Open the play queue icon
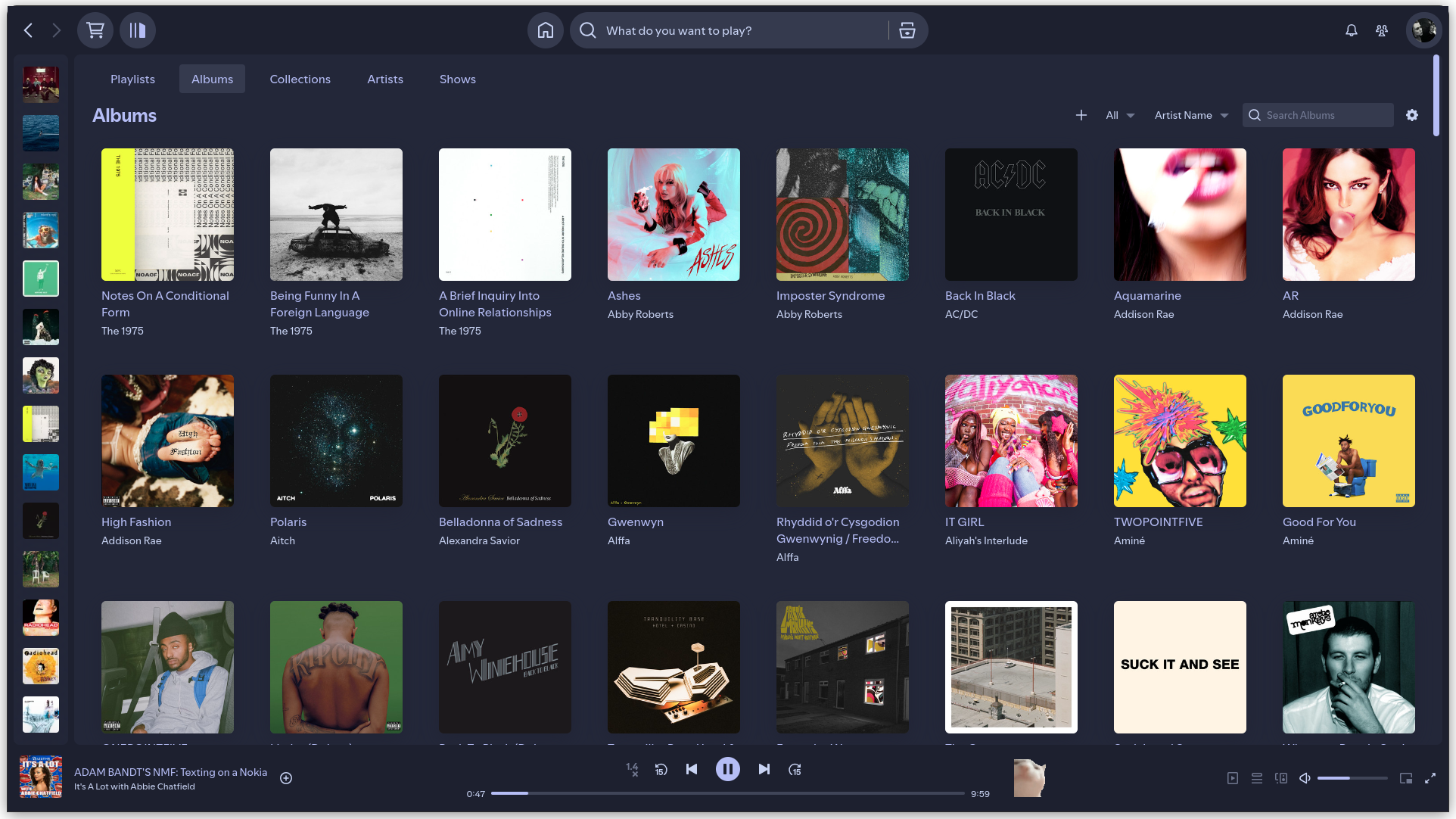Viewport: 1456px width, 819px height. 1257,777
